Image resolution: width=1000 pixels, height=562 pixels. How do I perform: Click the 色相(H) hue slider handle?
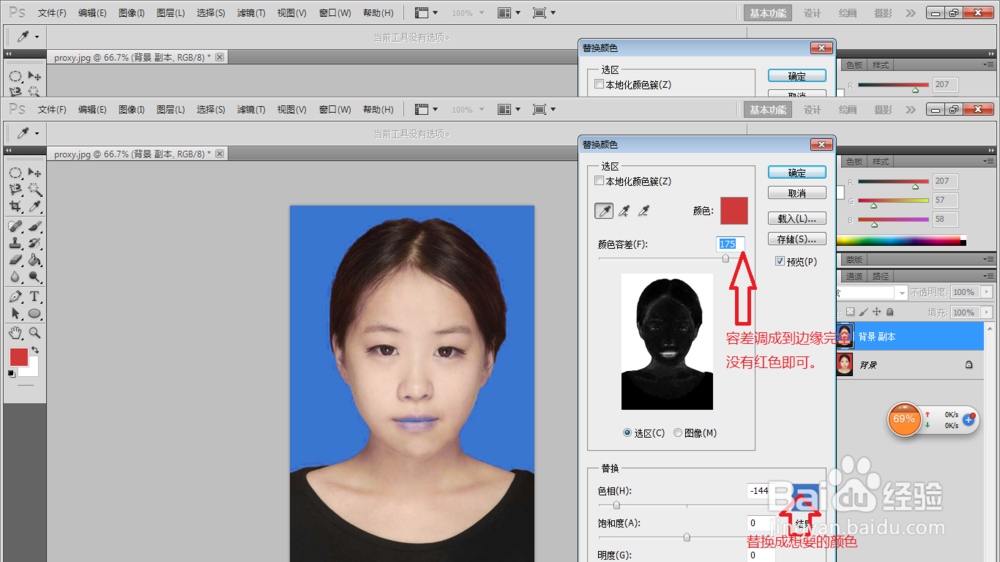pos(616,505)
